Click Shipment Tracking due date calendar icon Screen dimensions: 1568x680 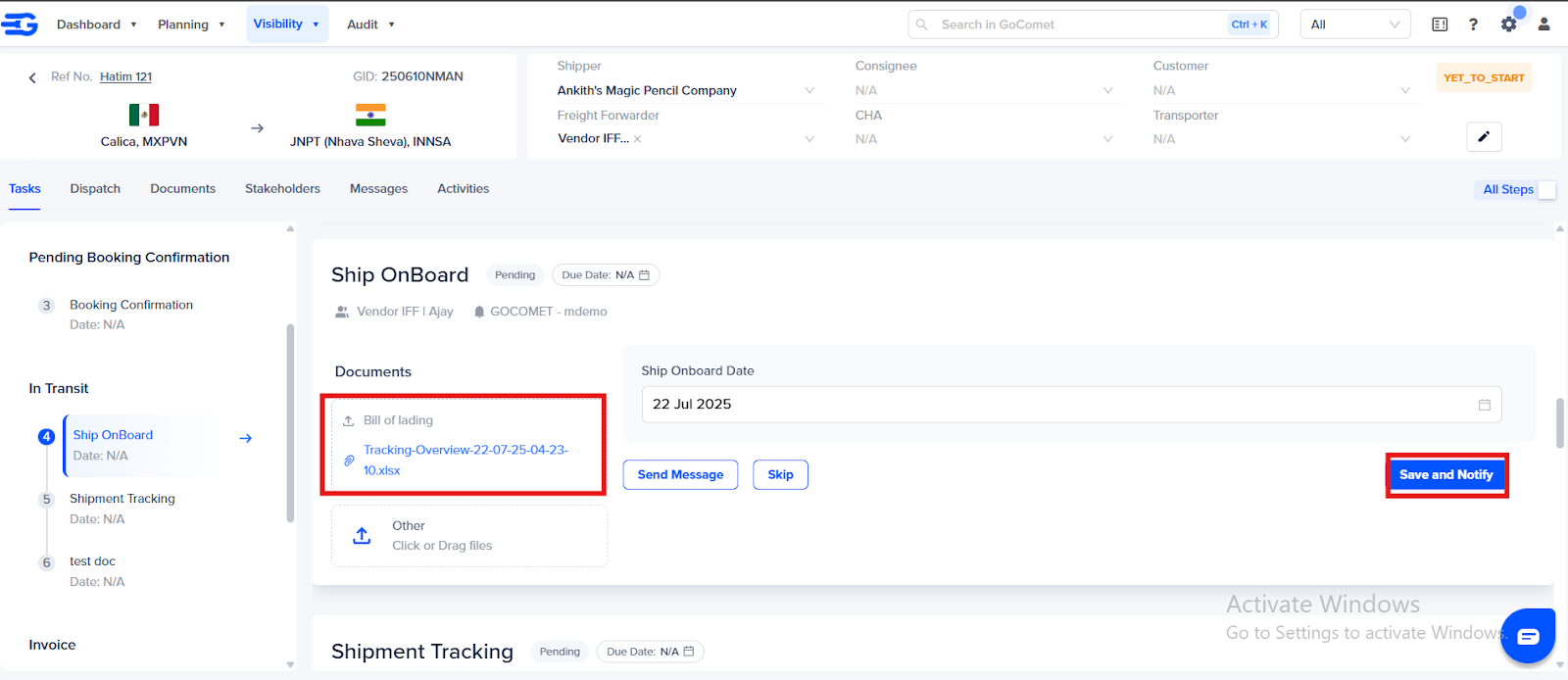tap(689, 652)
